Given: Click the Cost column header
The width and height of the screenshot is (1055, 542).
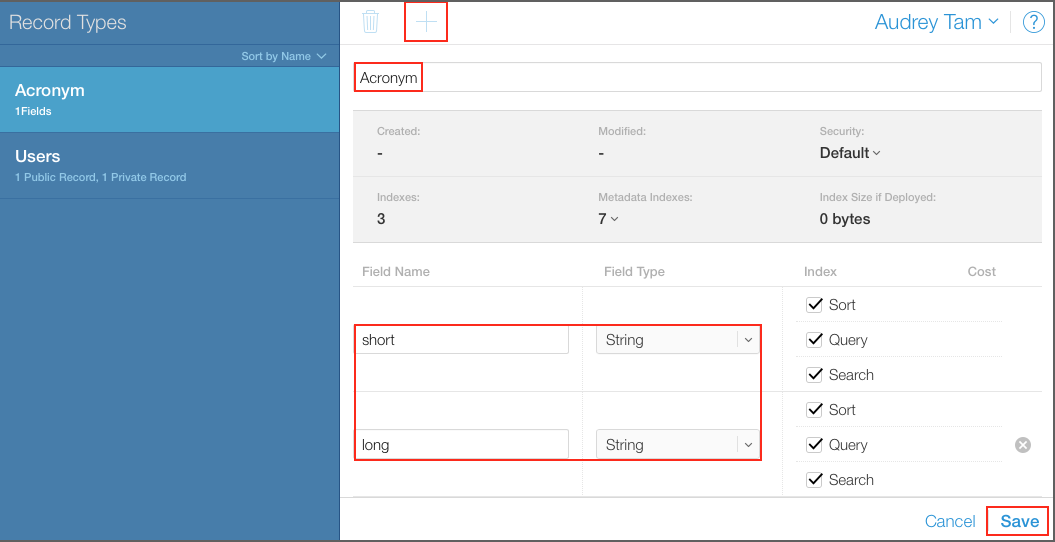Looking at the screenshot, I should pos(982,272).
